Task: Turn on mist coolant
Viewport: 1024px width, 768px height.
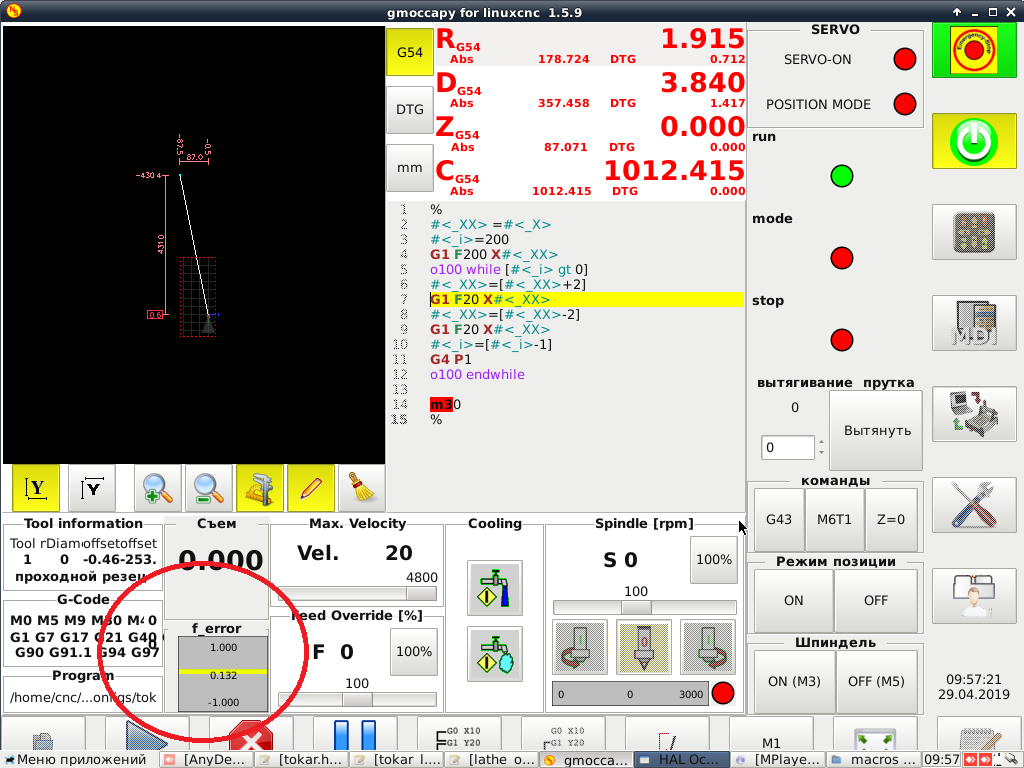Action: click(x=494, y=654)
